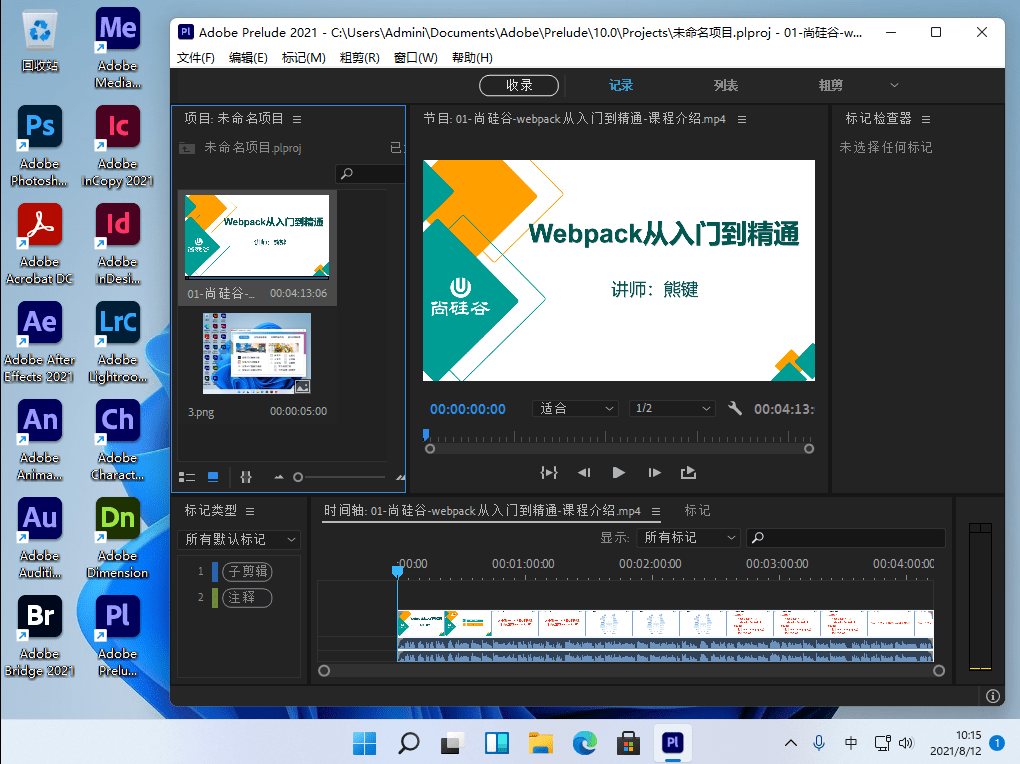Open the 1/2 playback resolution dropdown
Viewport: 1020px width, 764px height.
(672, 409)
